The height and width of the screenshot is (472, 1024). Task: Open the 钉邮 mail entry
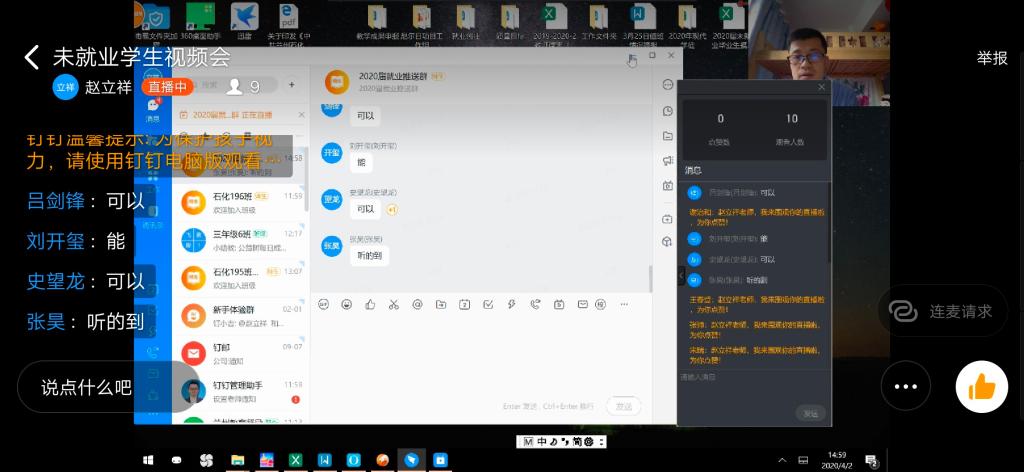[240, 353]
